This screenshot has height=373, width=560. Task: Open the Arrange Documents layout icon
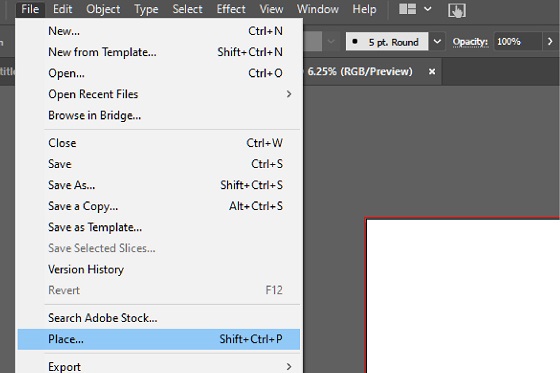(408, 9)
